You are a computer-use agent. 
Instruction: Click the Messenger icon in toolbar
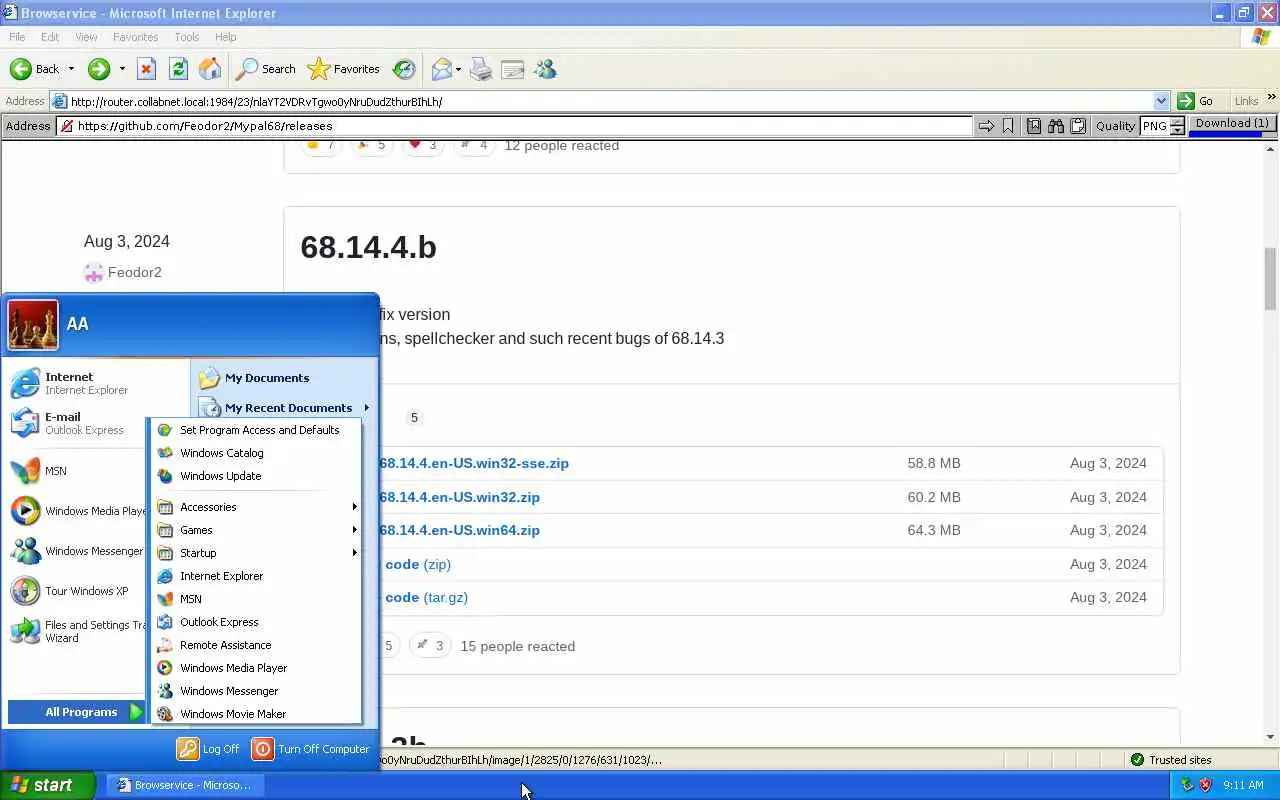pyautogui.click(x=545, y=69)
